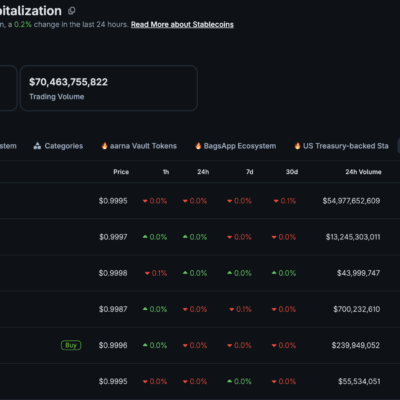Sort by the 1h change column

pyautogui.click(x=166, y=172)
